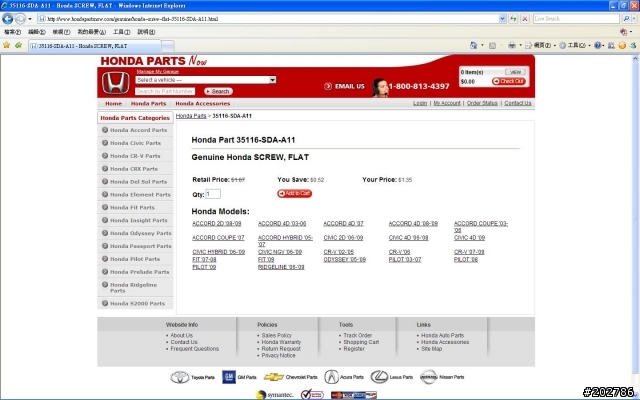This screenshot has width=640, height=400.
Task: Open the Tools dropdown in the command bar
Action: click(x=575, y=45)
